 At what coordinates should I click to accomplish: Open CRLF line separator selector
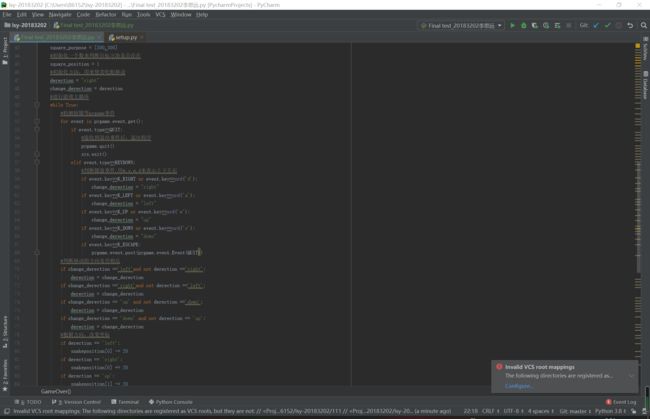490,411
